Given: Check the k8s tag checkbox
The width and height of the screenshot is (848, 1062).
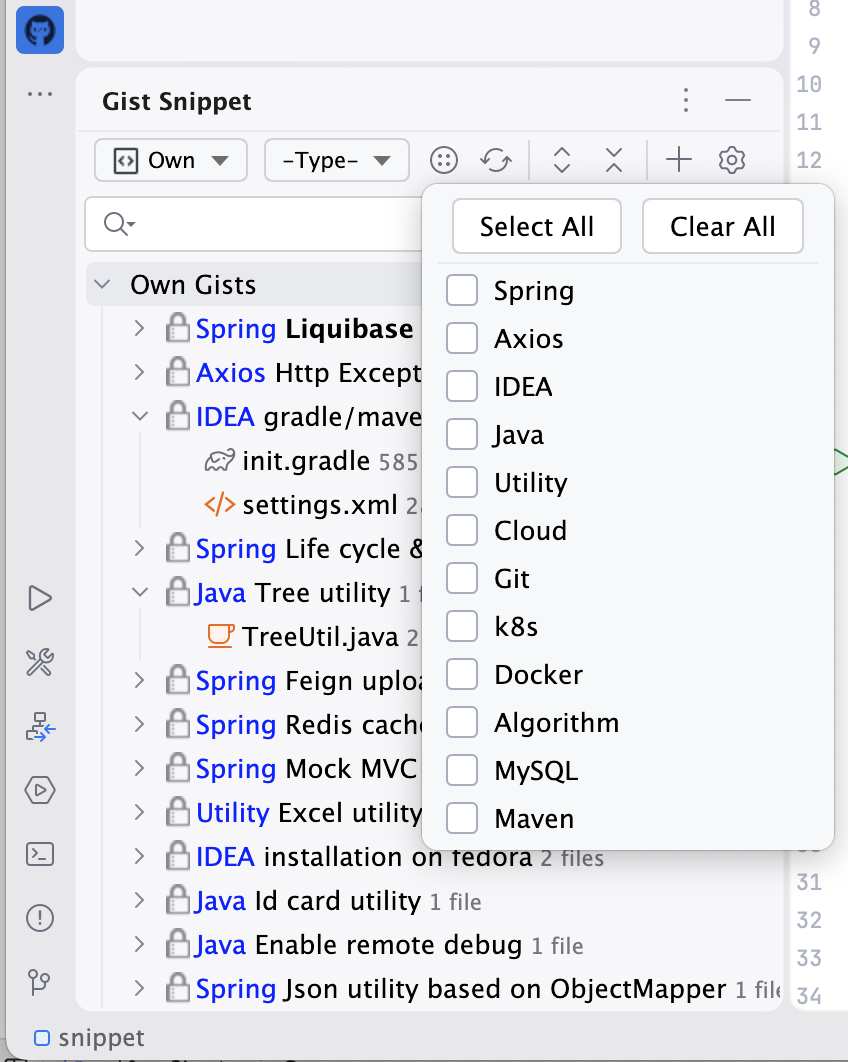Looking at the screenshot, I should point(462,626).
